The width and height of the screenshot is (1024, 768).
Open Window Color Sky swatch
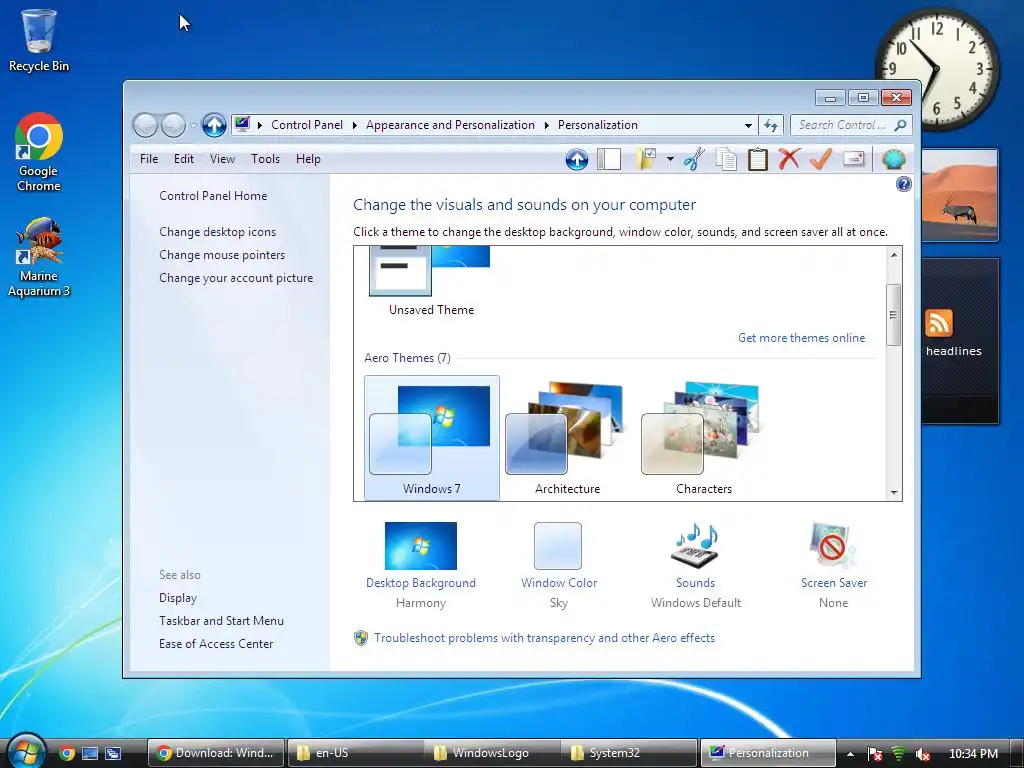pyautogui.click(x=558, y=546)
